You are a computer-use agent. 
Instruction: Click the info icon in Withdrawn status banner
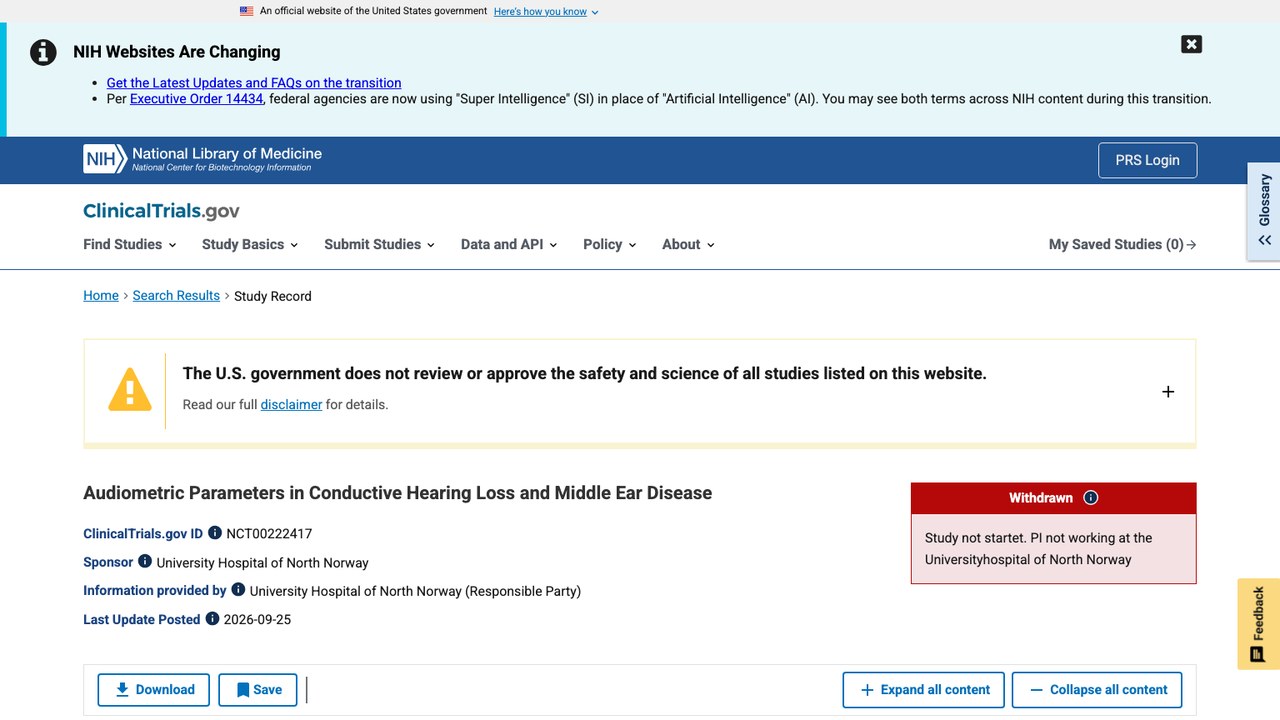pyautogui.click(x=1091, y=498)
